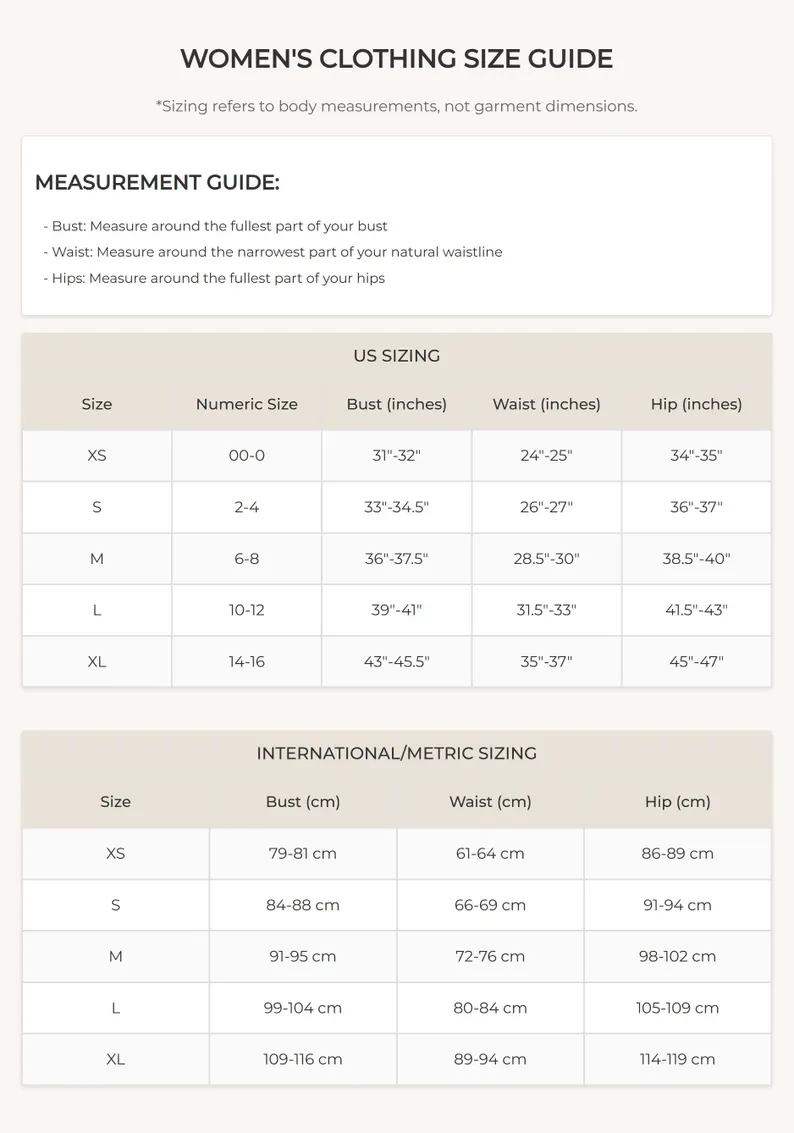
Task: Select the Waist measurement instruction line
Action: pyautogui.click(x=272, y=252)
